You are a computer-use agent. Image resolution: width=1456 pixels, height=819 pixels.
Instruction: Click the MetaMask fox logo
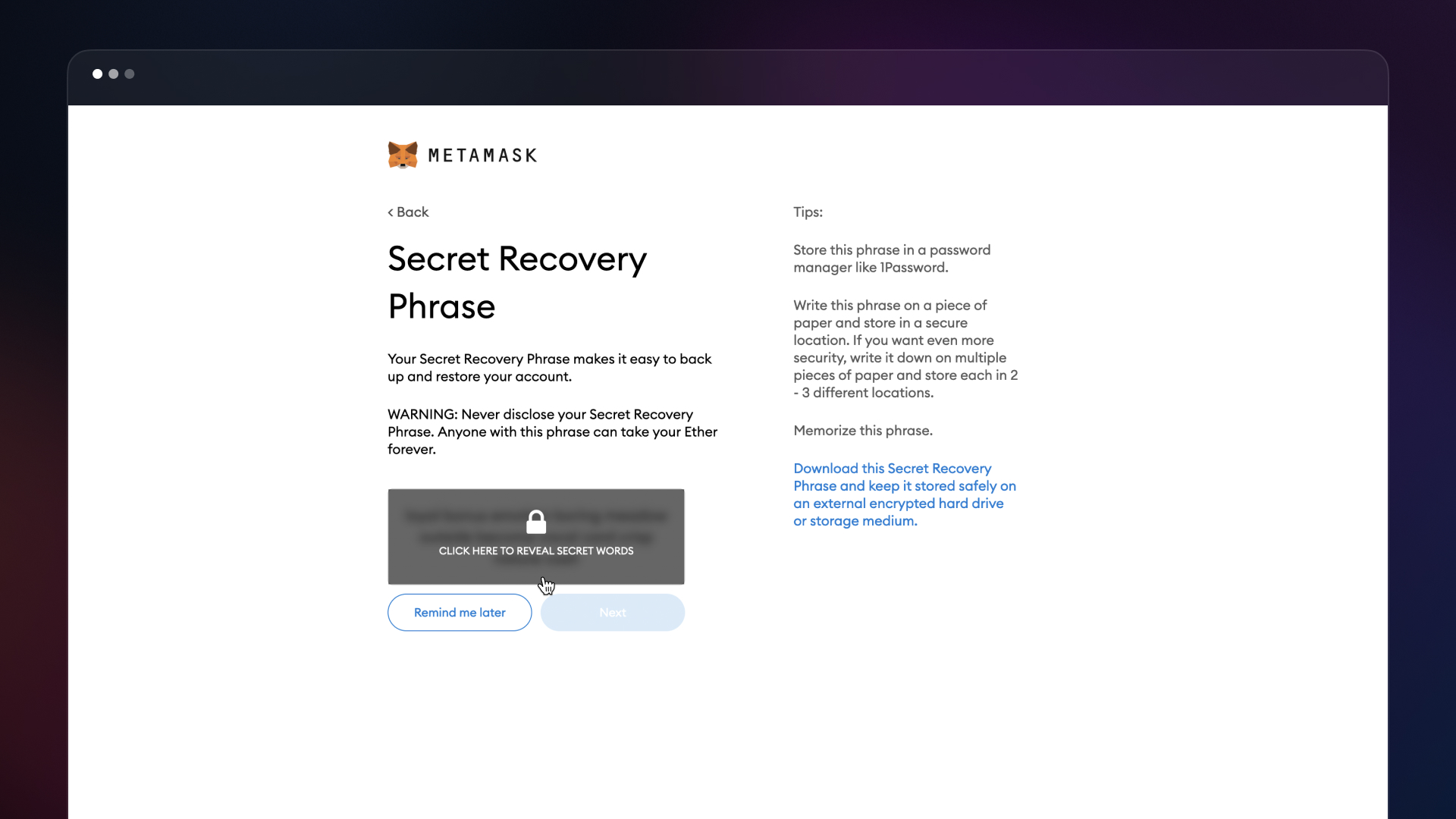click(403, 155)
